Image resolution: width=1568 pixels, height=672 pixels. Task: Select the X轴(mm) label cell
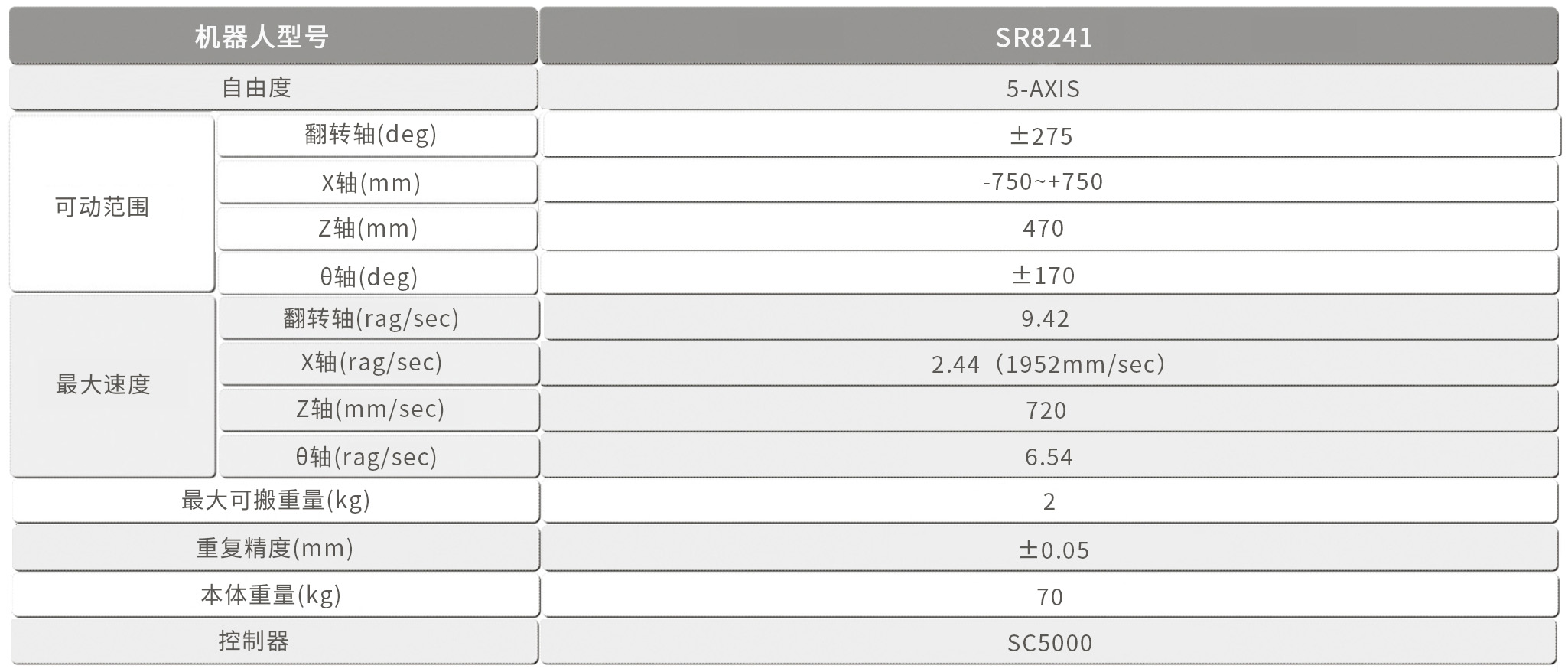371,183
